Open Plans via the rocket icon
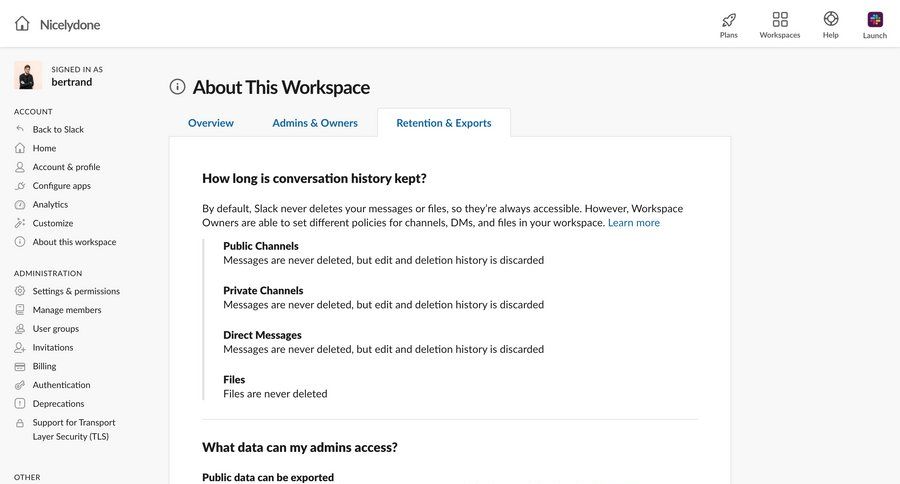 coord(728,20)
